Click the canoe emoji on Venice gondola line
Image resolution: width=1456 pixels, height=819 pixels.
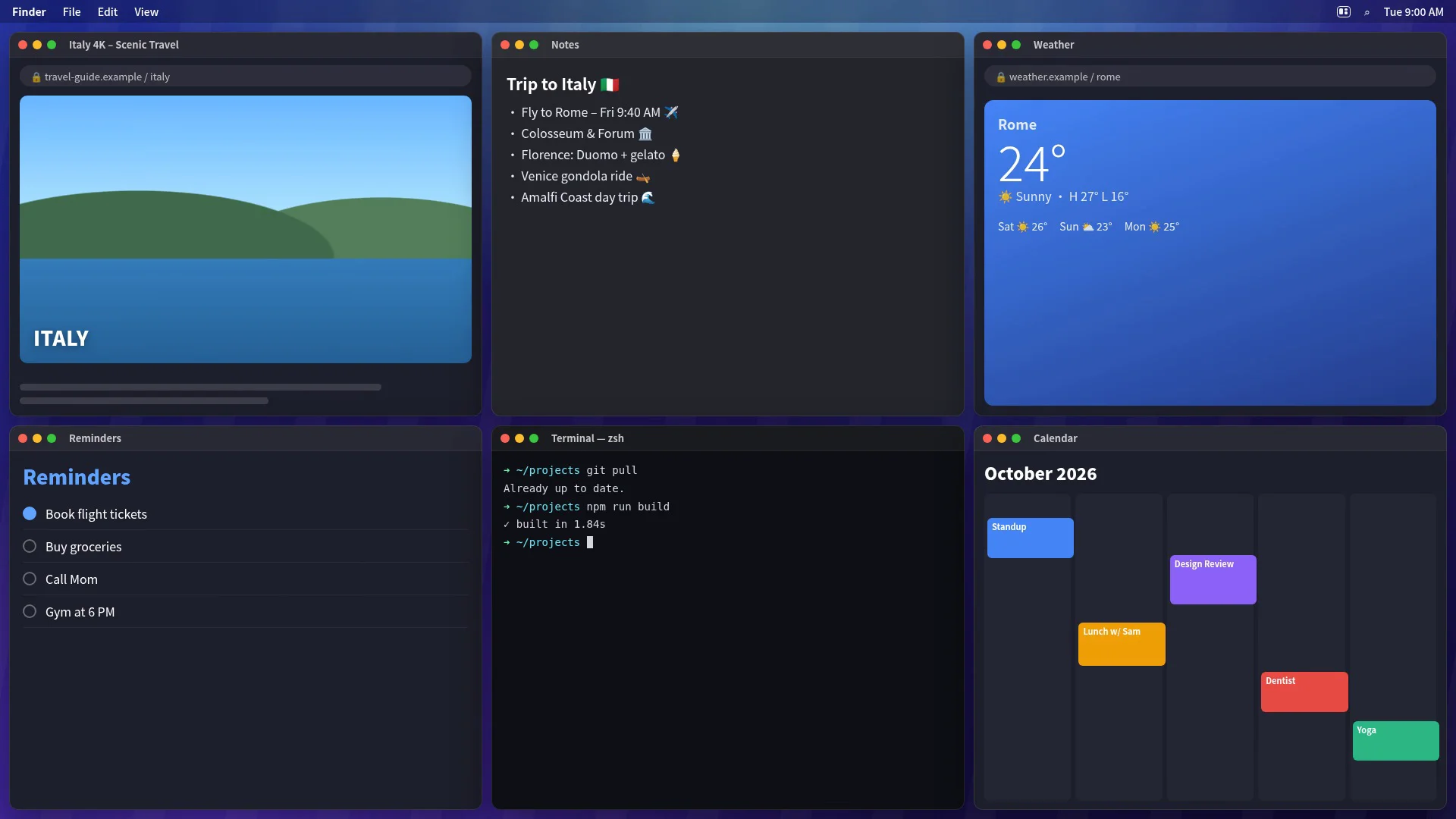tap(643, 177)
